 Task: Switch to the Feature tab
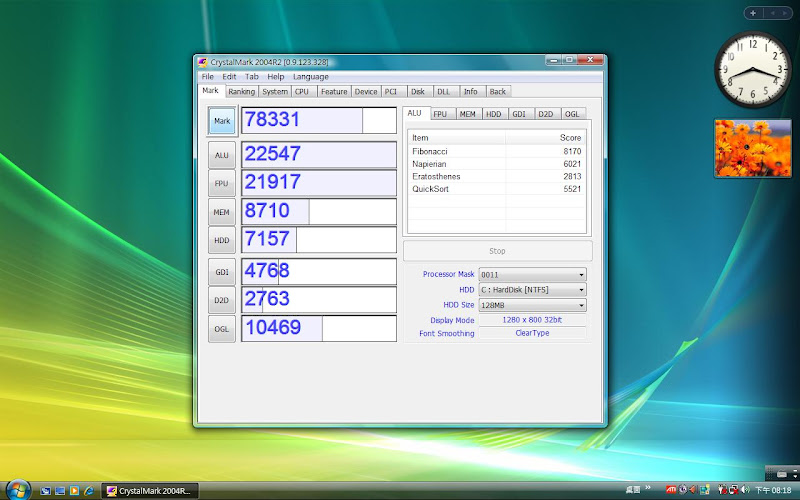click(334, 92)
